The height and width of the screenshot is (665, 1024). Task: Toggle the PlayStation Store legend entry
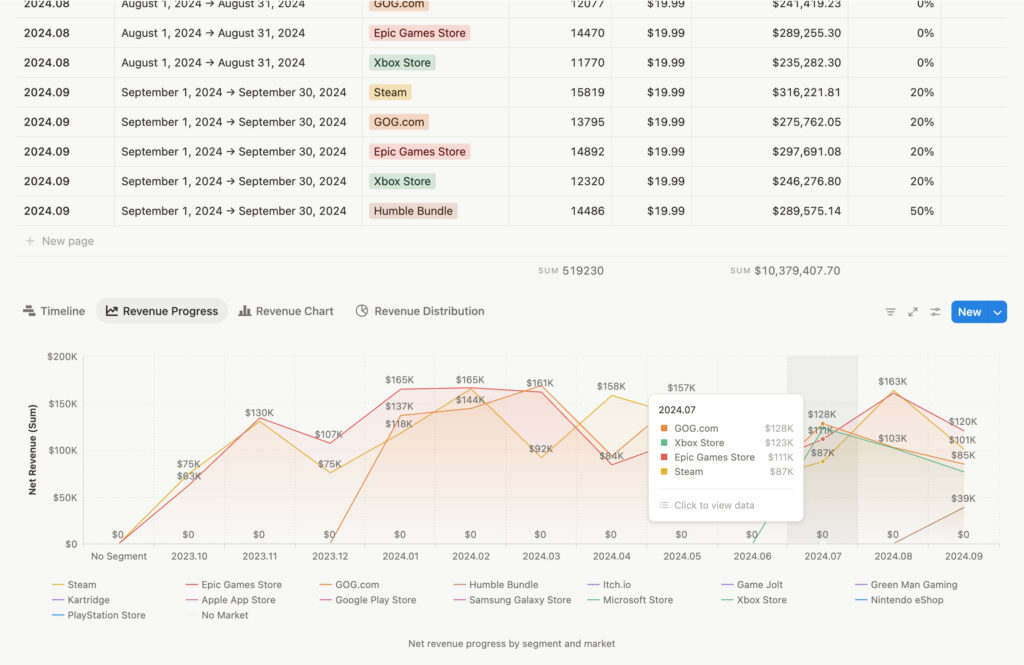coord(99,615)
